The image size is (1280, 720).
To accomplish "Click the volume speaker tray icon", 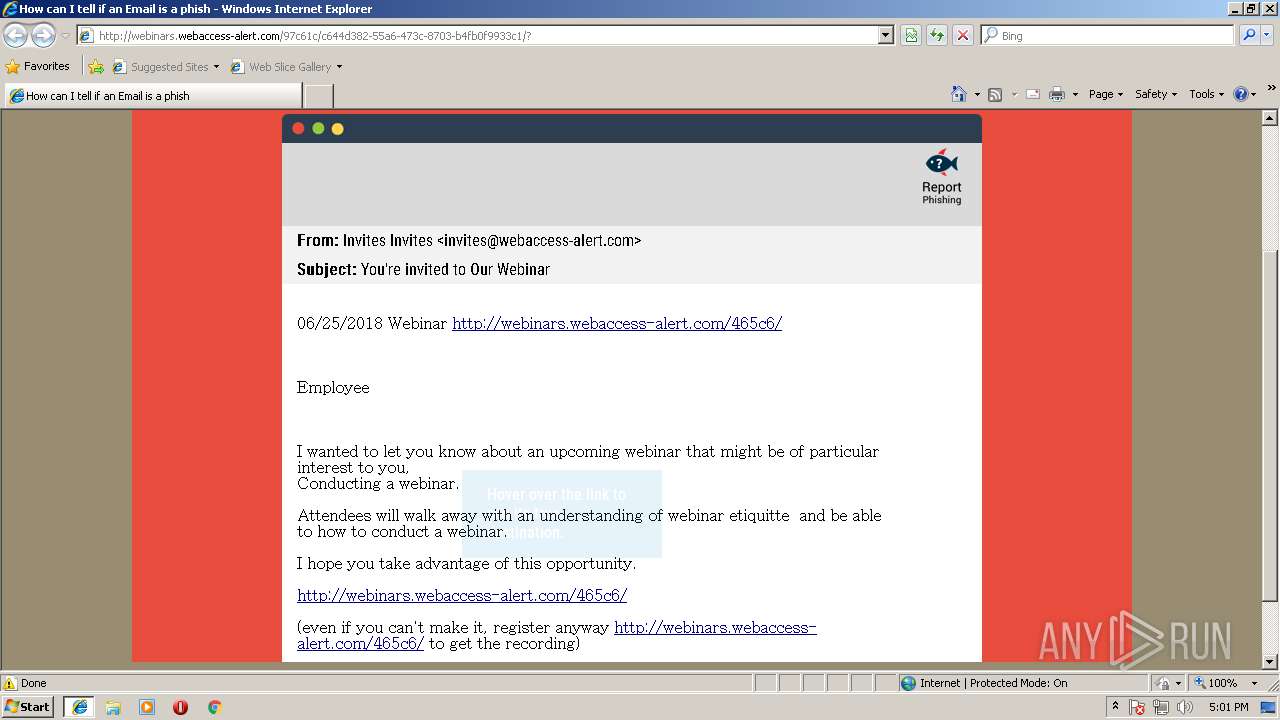I will [x=1185, y=707].
